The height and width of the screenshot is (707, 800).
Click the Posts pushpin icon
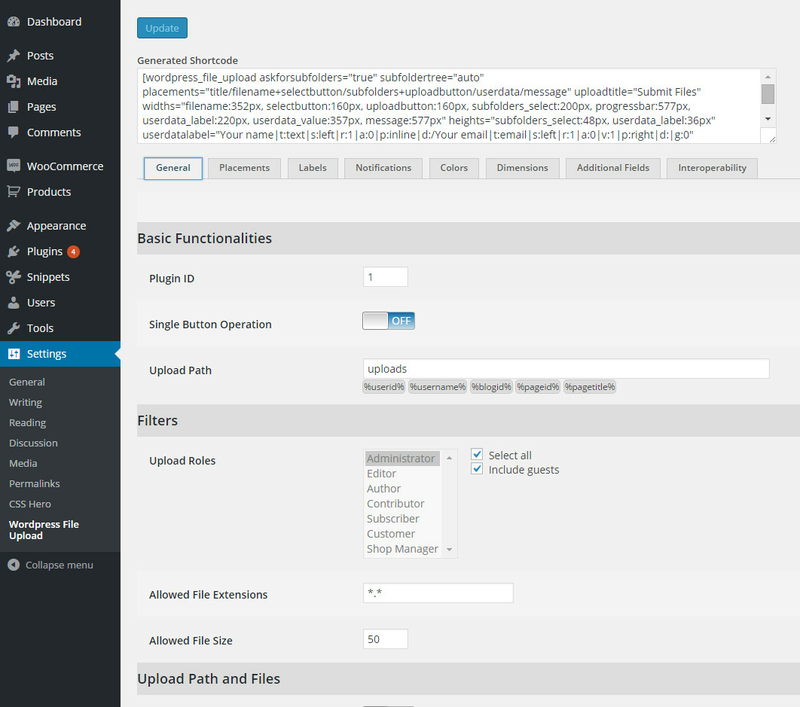click(x=14, y=56)
